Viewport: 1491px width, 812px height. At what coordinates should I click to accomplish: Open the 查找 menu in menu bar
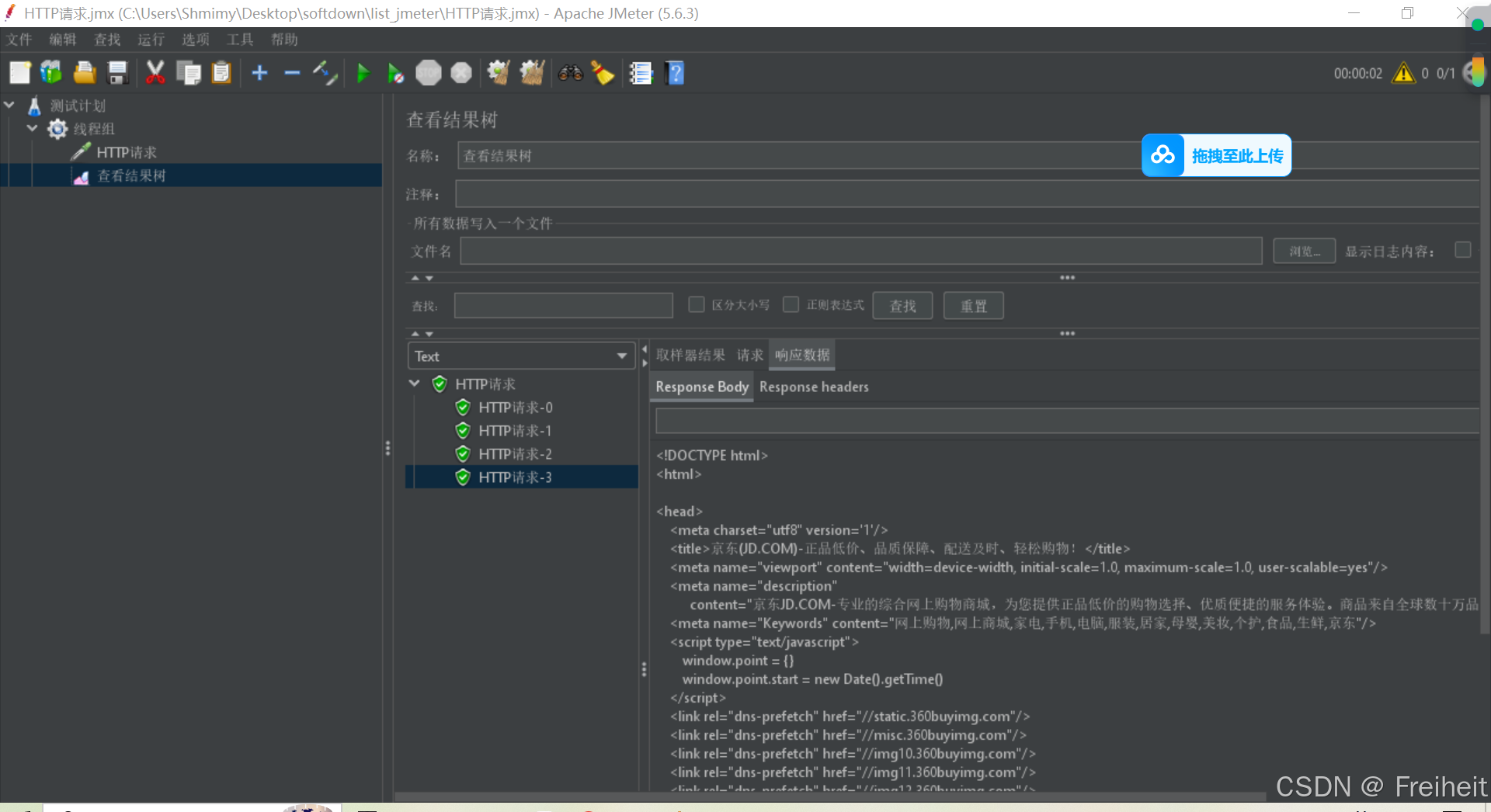pos(107,40)
